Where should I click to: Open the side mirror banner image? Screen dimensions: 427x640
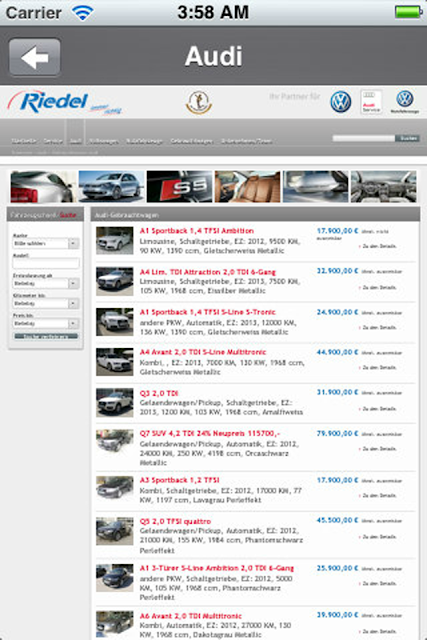316,187
